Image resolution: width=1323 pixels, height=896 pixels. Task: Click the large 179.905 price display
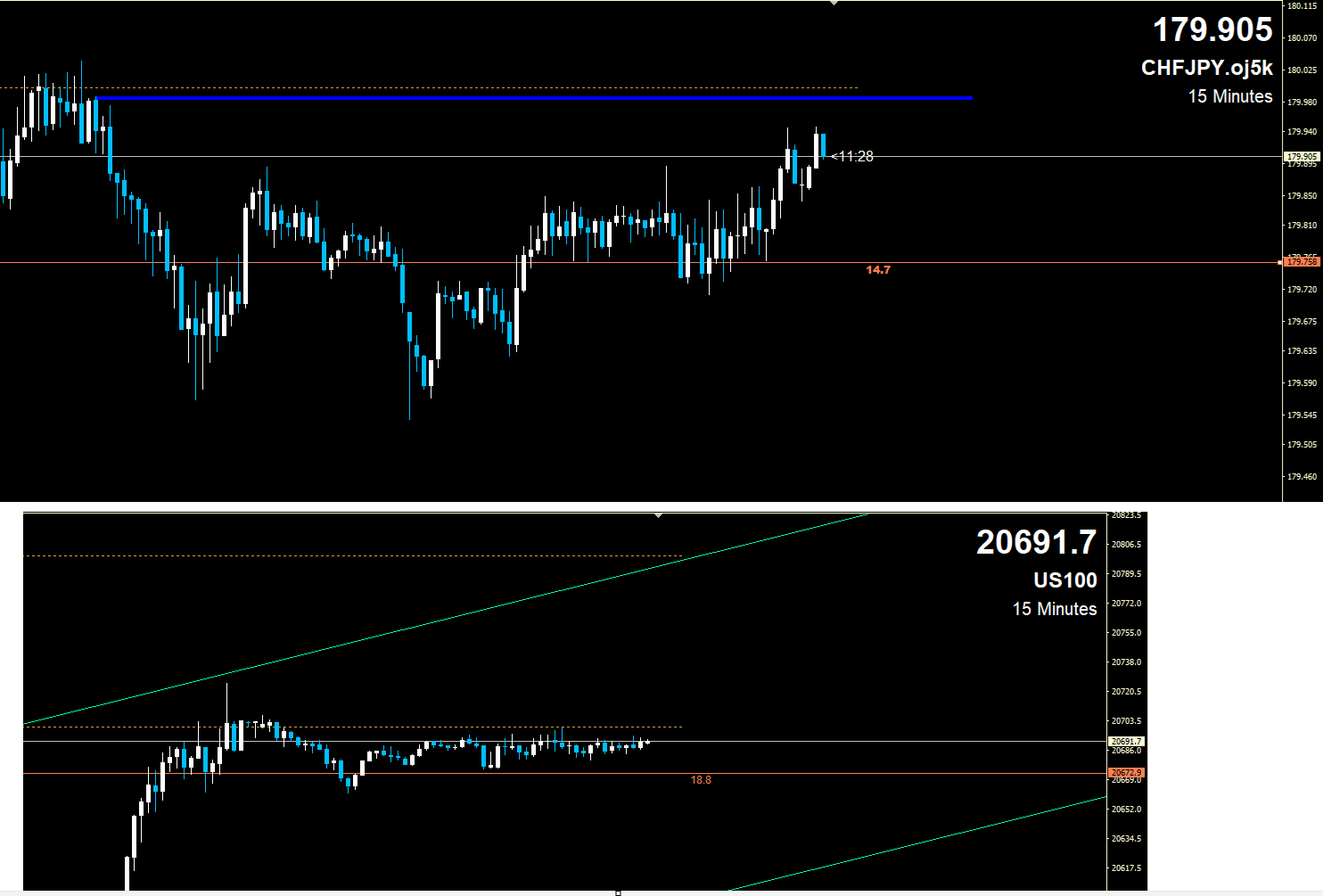click(x=1212, y=30)
